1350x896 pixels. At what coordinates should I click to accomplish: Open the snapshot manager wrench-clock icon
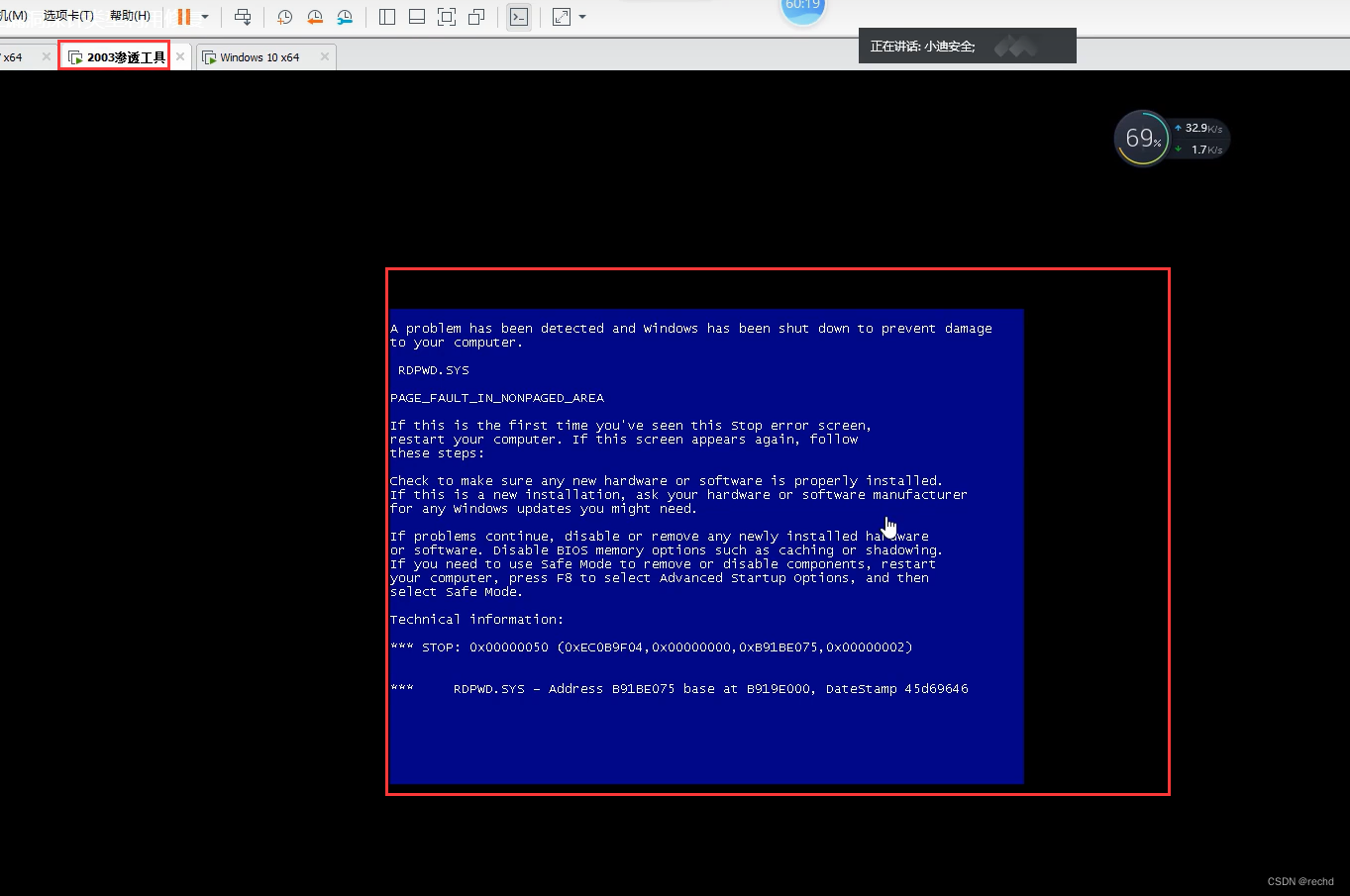tap(345, 17)
